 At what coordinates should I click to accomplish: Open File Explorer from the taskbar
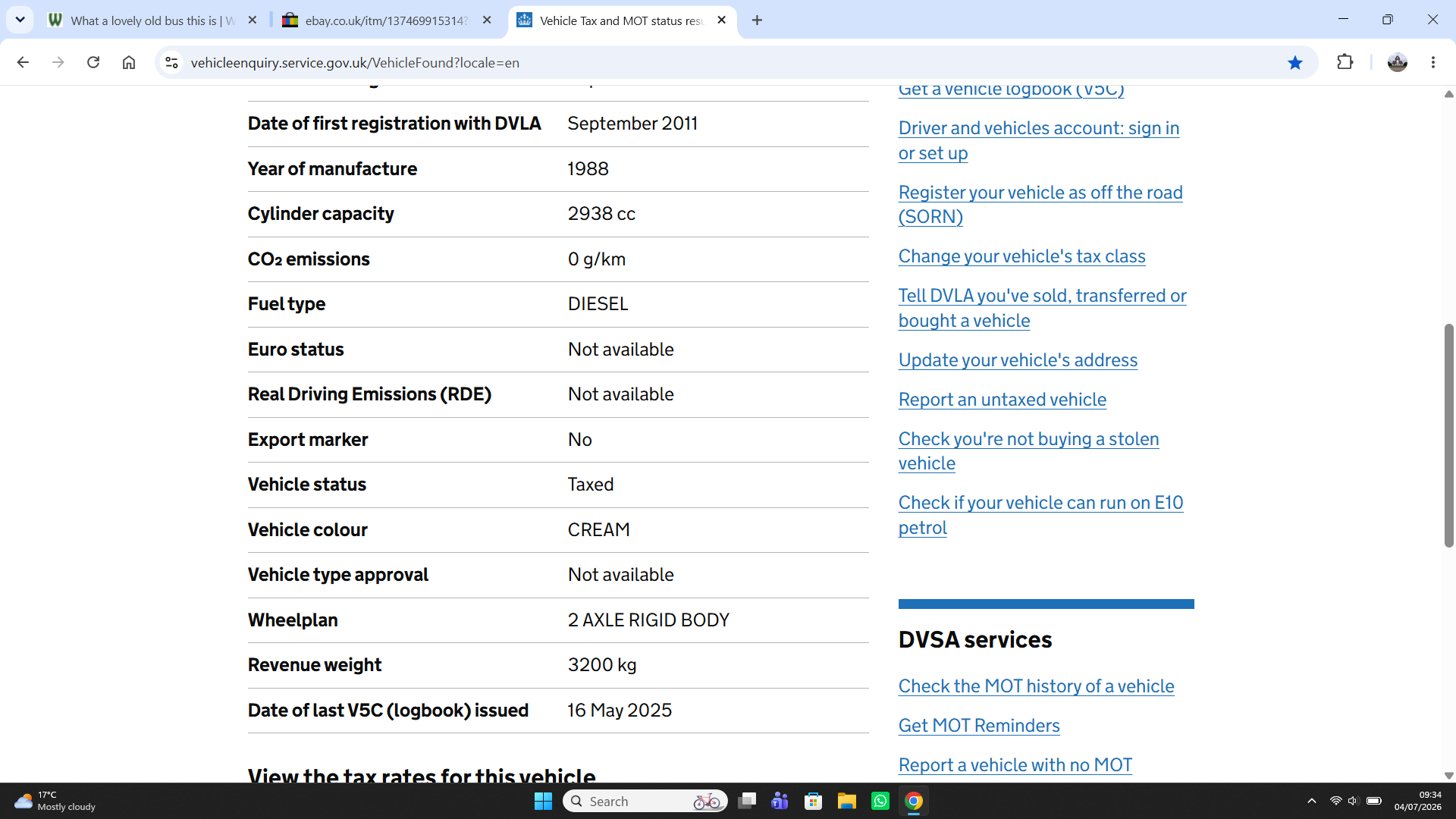(x=847, y=801)
